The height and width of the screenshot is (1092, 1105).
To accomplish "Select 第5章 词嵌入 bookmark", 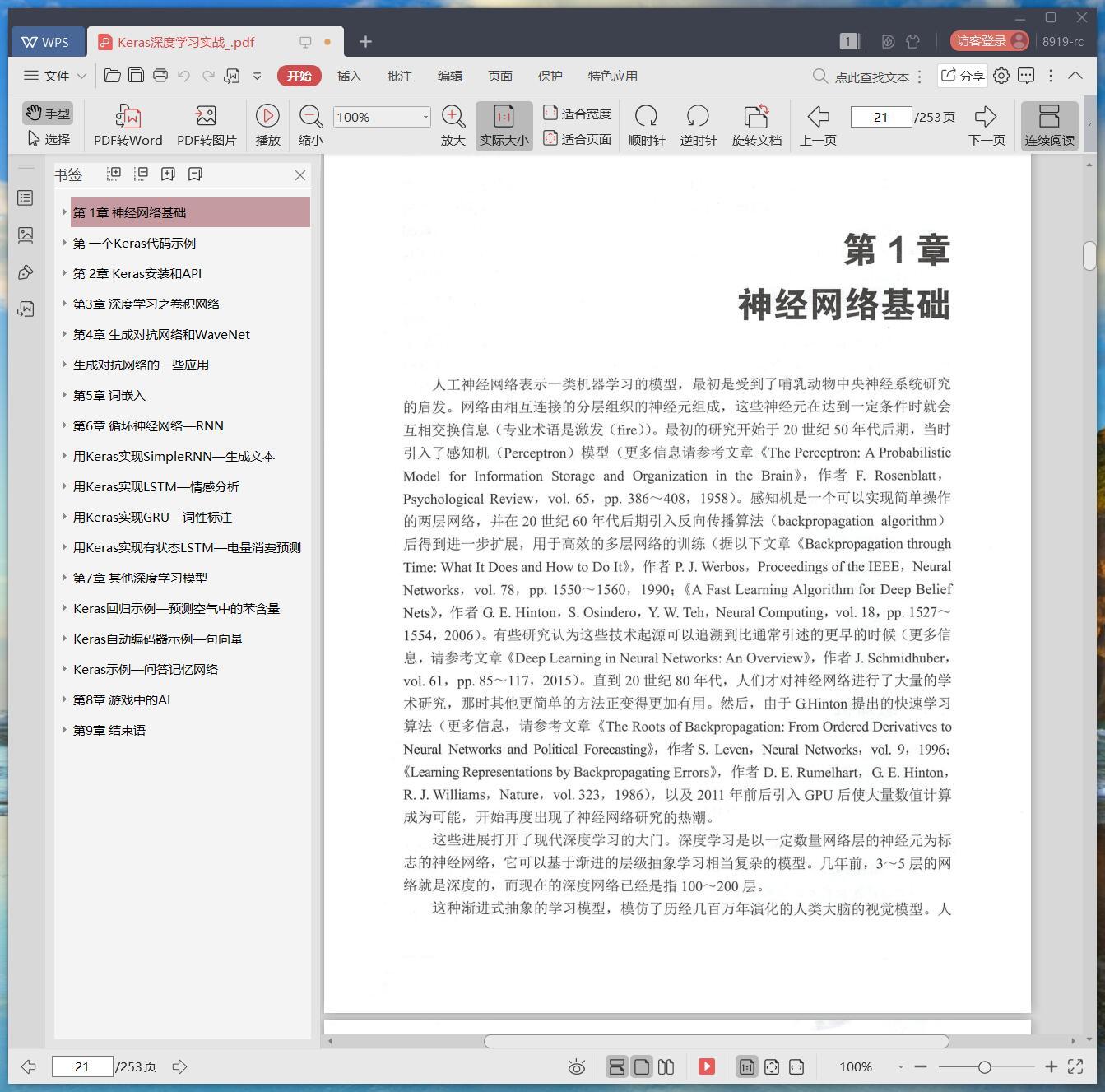I will (x=109, y=396).
